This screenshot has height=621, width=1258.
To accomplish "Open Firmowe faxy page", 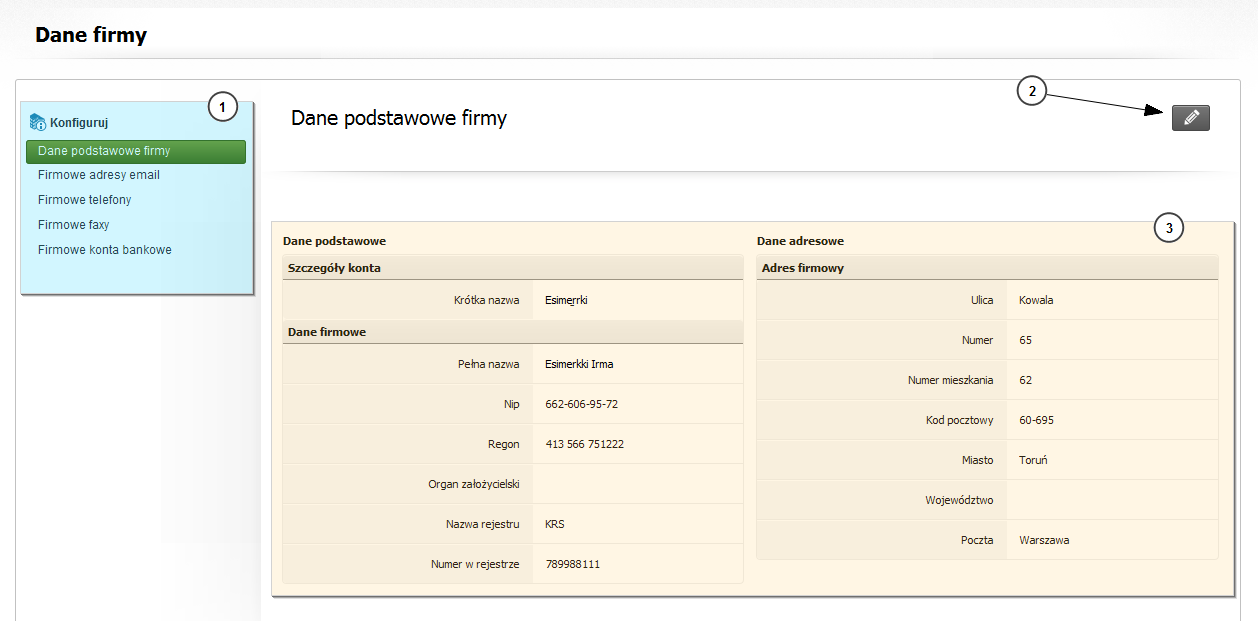I will click(x=74, y=225).
